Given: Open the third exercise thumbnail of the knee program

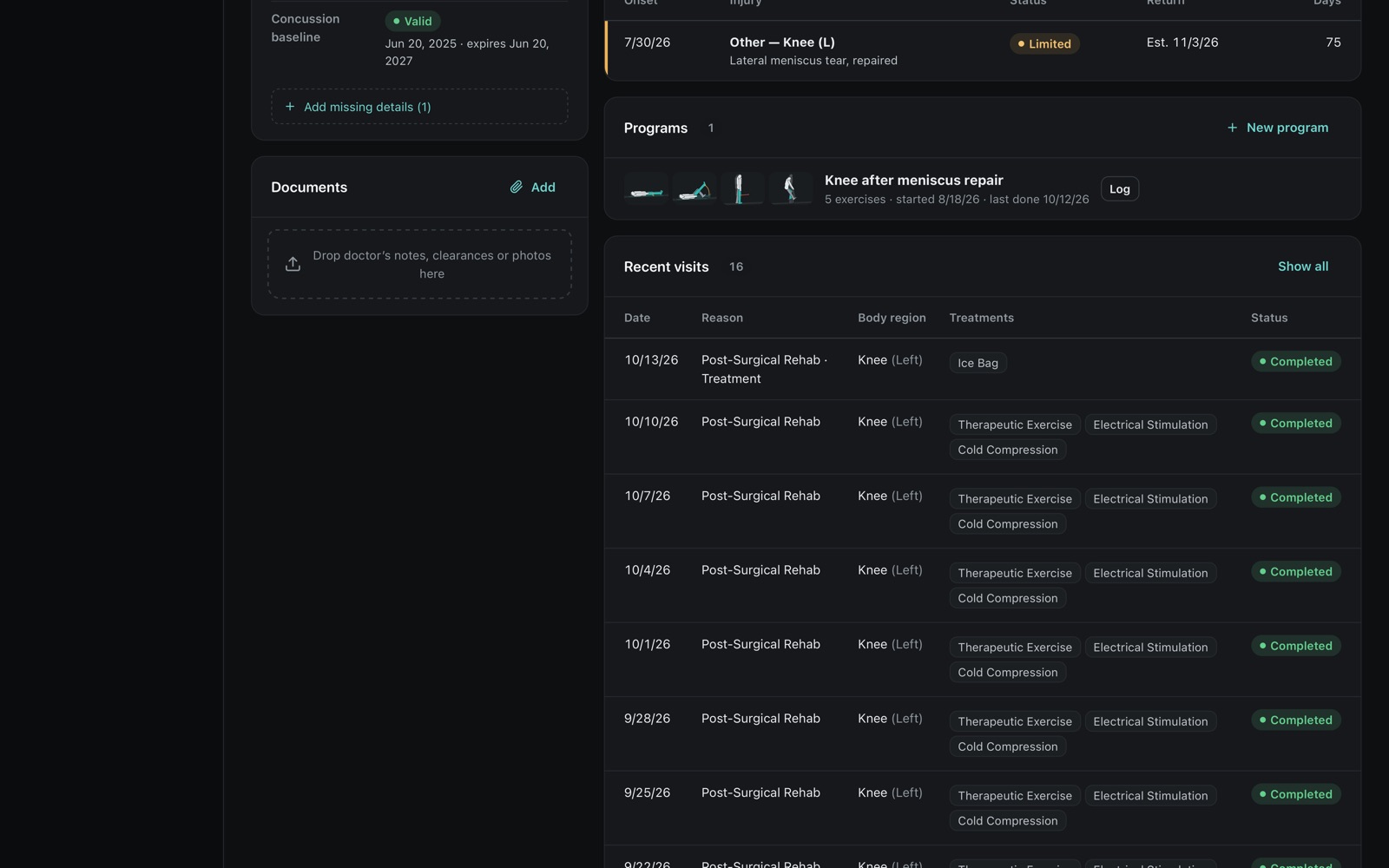Looking at the screenshot, I should pos(742,188).
